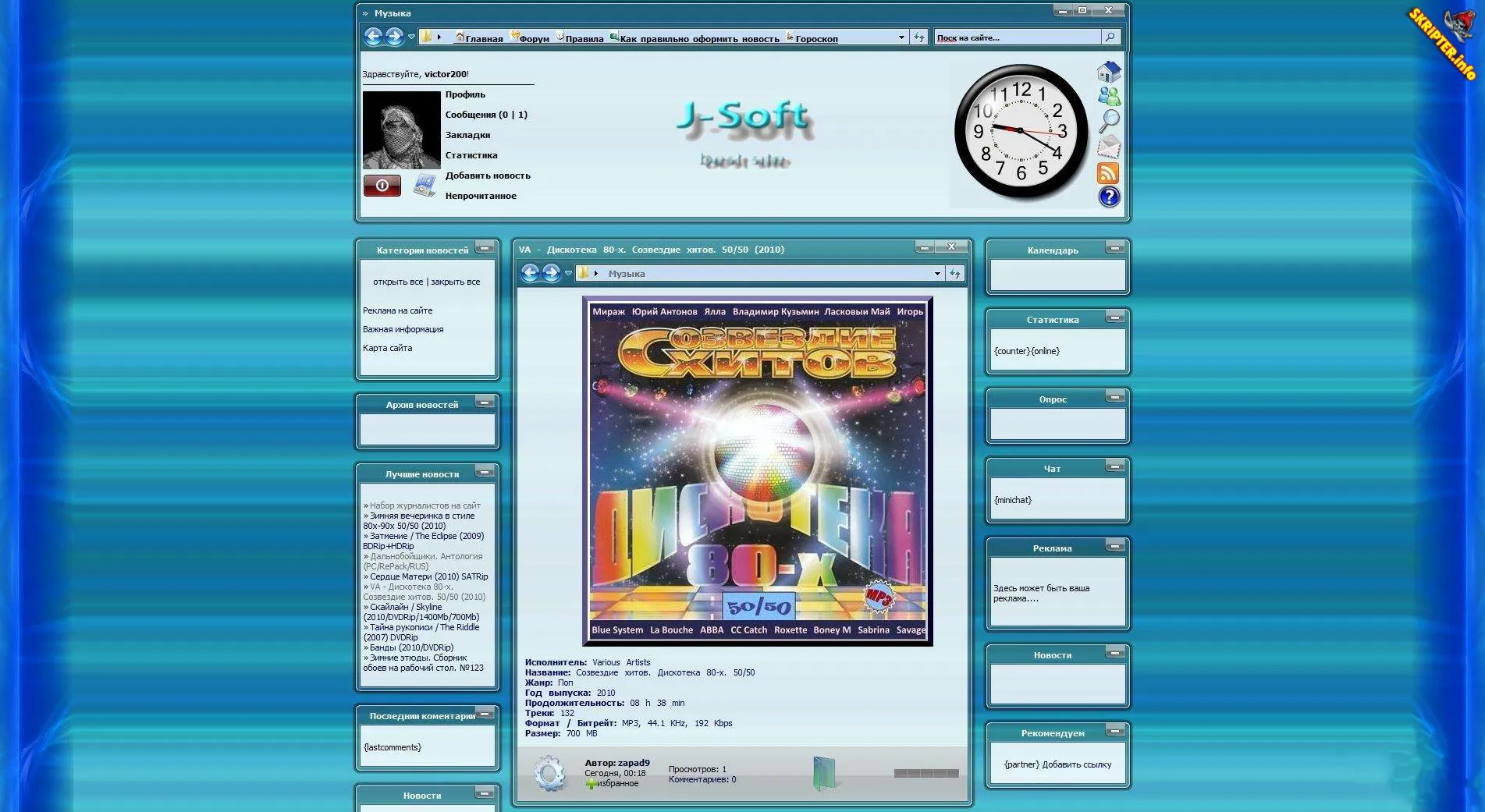Viewport: 1485px width, 812px height.
Task: Click Добавить ссылку in Рекомендуем
Action: click(1077, 764)
